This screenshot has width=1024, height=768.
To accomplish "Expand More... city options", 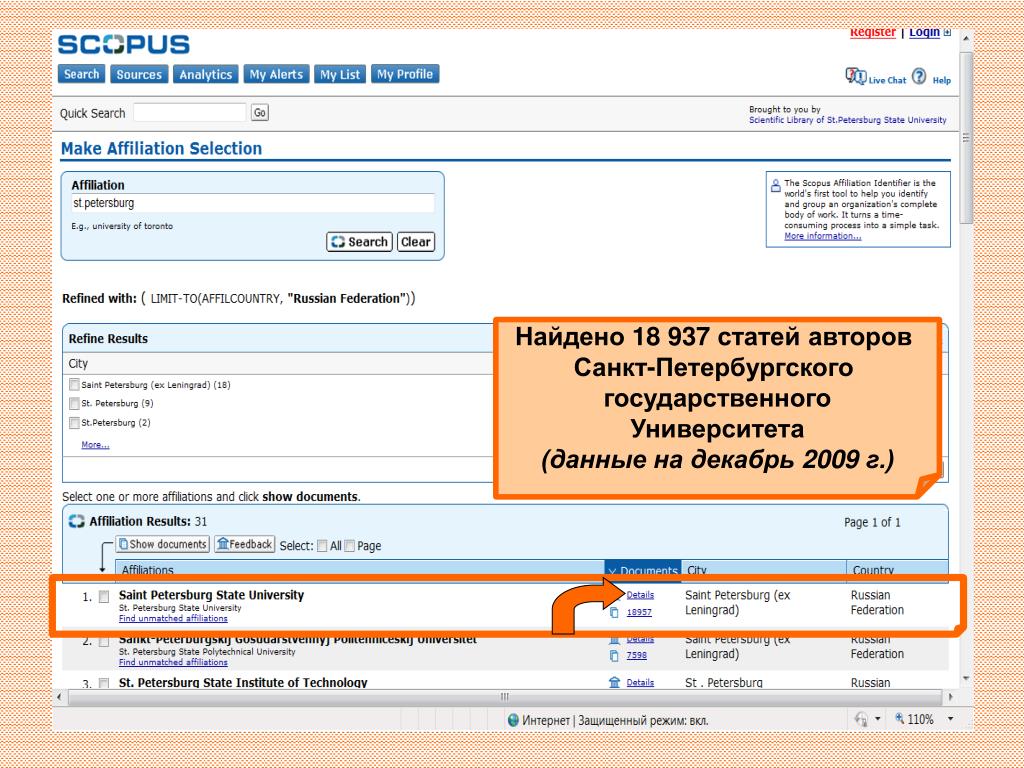I will click(x=95, y=445).
